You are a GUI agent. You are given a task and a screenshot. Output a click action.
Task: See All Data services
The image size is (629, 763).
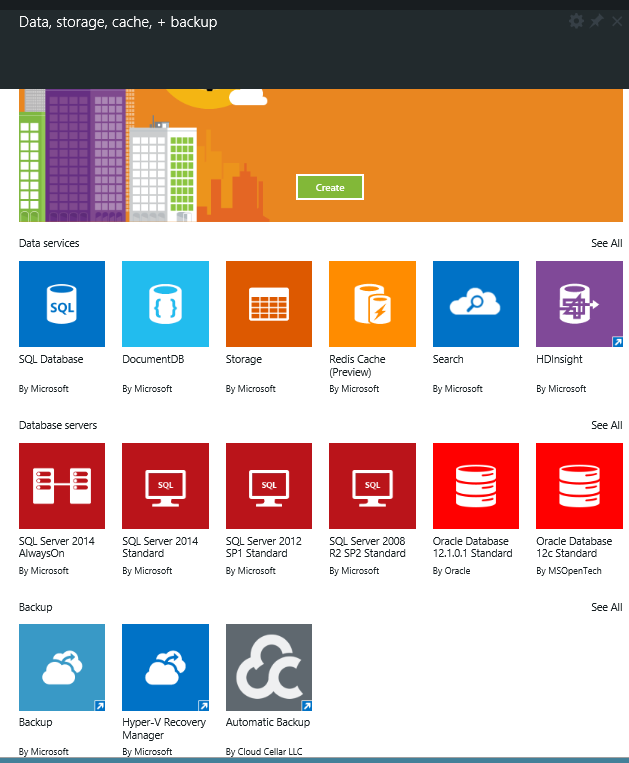(x=607, y=243)
